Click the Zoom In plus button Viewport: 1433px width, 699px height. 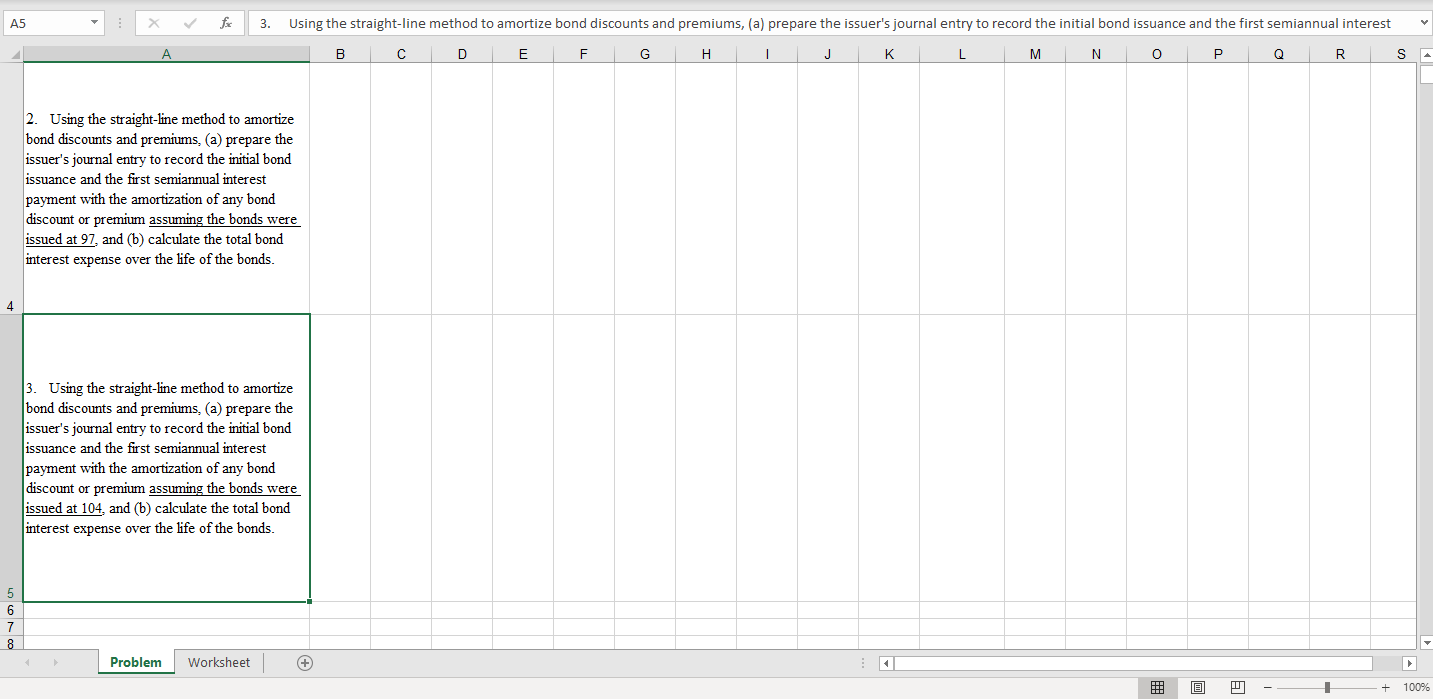tap(1386, 687)
